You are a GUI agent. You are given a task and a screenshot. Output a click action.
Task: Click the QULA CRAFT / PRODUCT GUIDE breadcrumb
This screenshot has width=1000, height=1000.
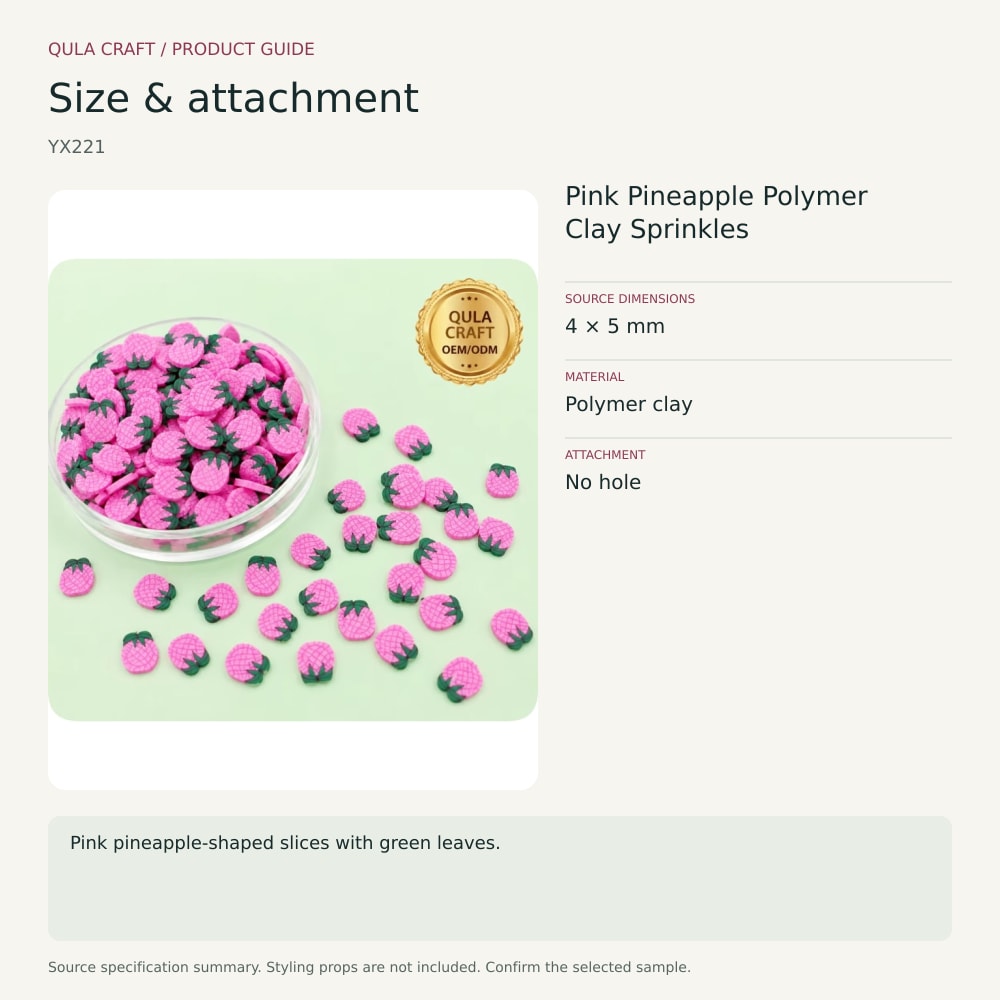(181, 49)
